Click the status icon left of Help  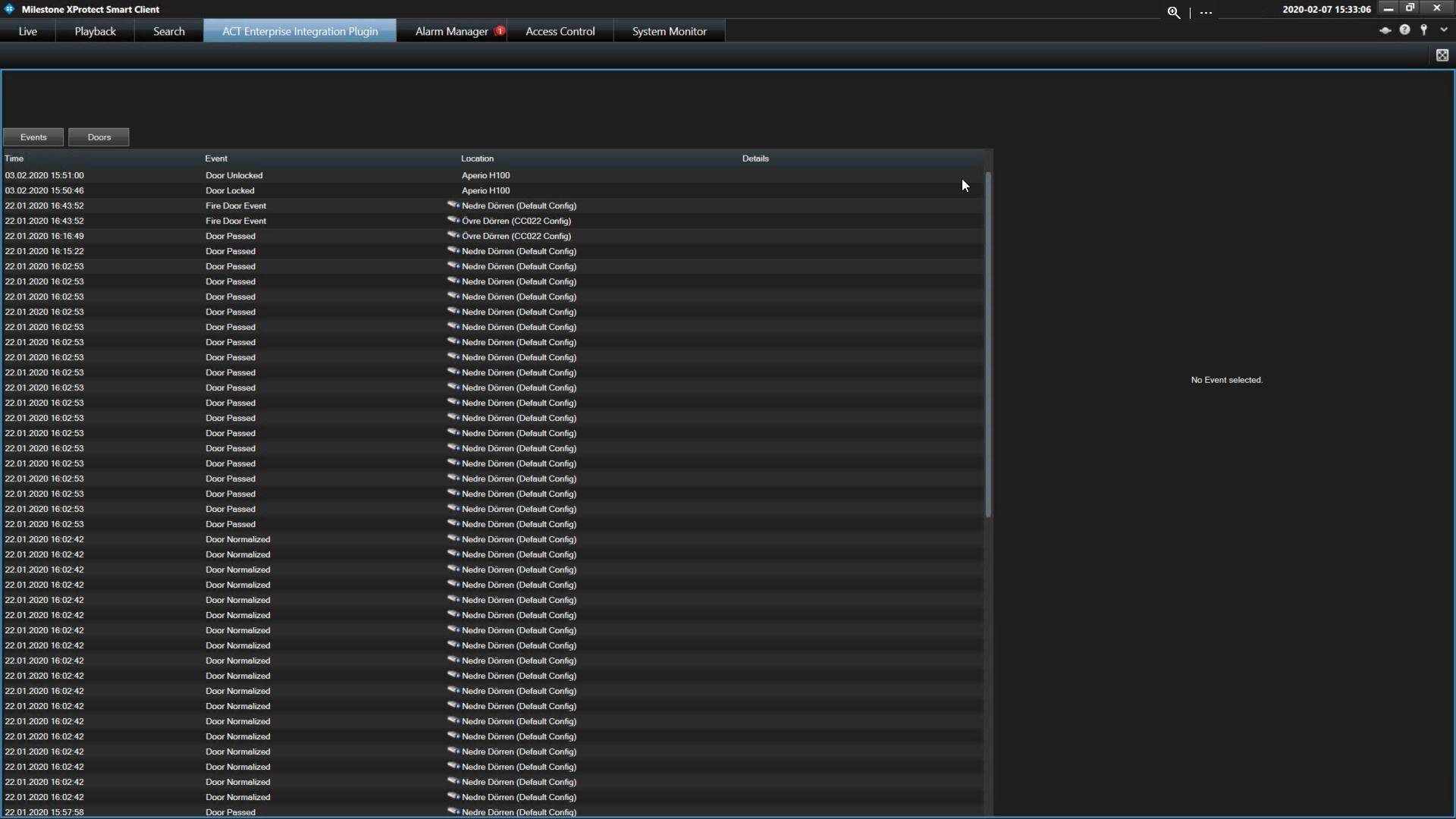1385,30
